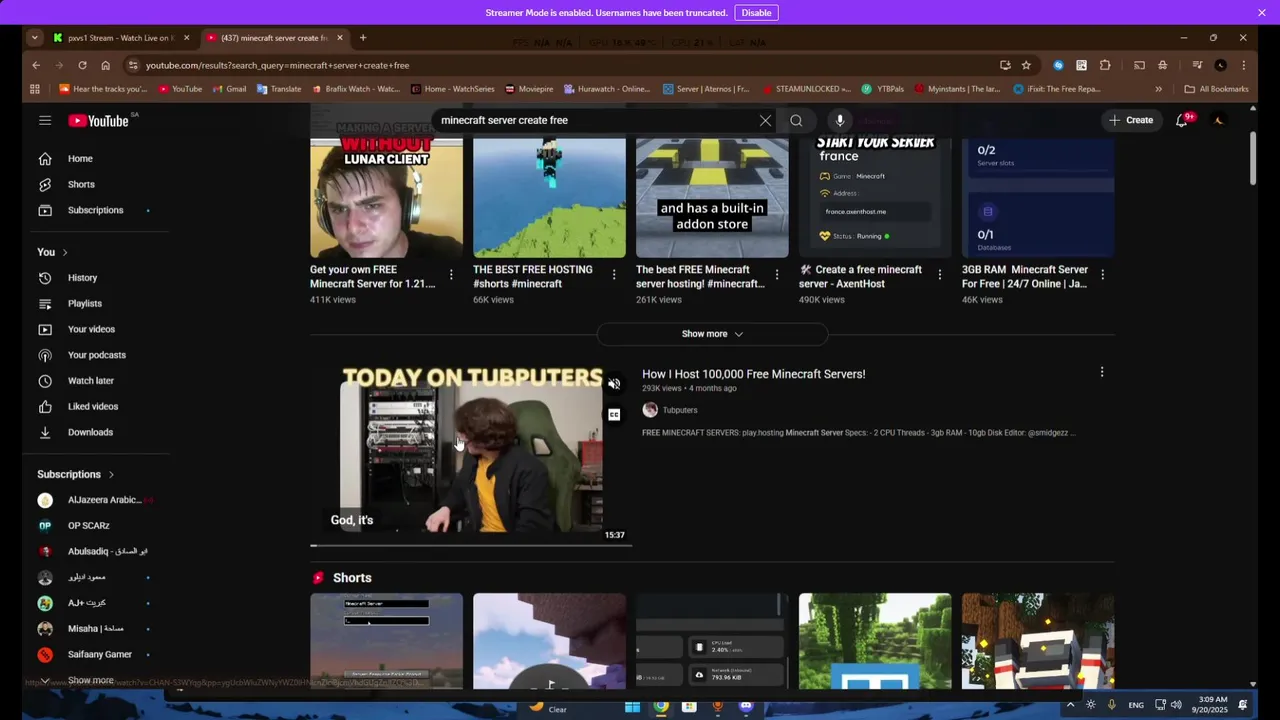Screen dimensions: 1280x720
Task: Expand Show more under shorts shelf
Action: coord(712,334)
